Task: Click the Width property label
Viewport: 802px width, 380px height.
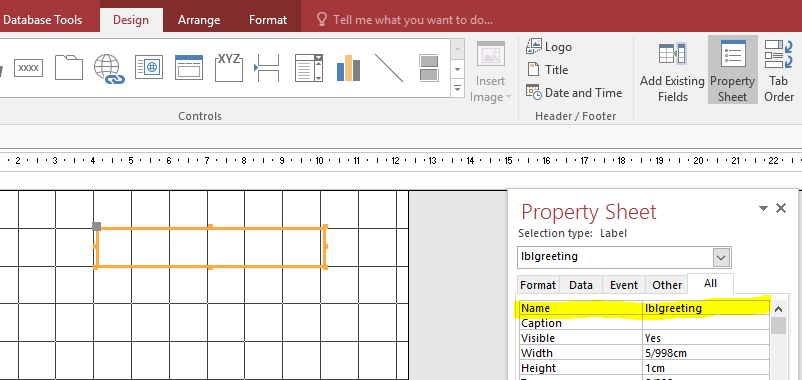Action: coord(537,352)
